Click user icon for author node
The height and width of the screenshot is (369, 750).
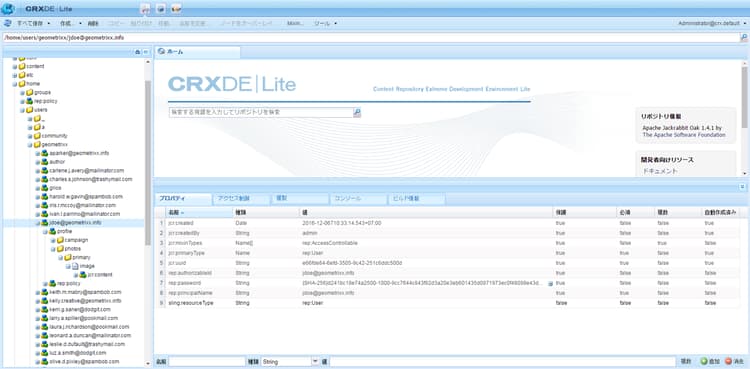(x=44, y=162)
